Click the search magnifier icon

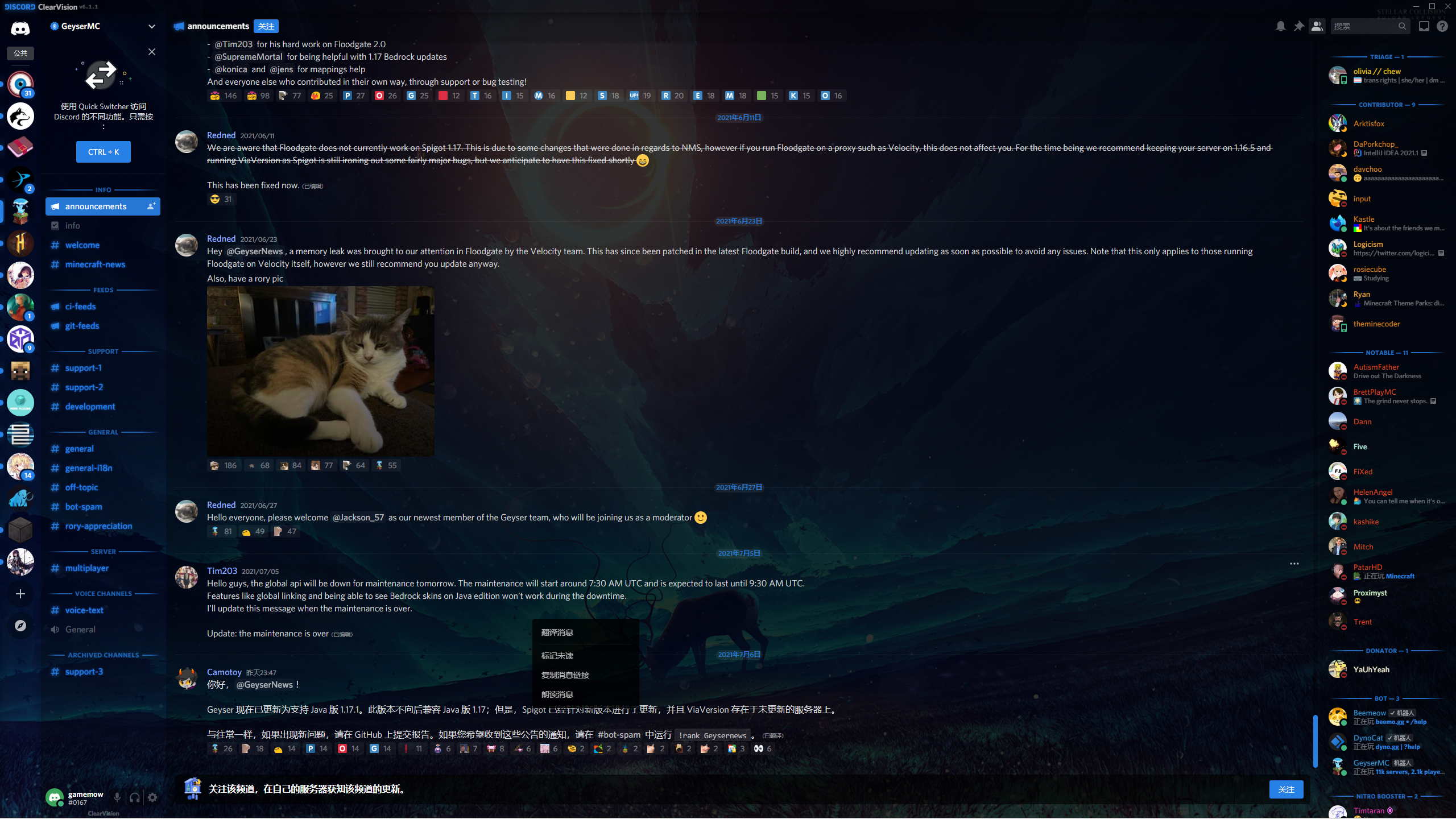tap(1402, 26)
